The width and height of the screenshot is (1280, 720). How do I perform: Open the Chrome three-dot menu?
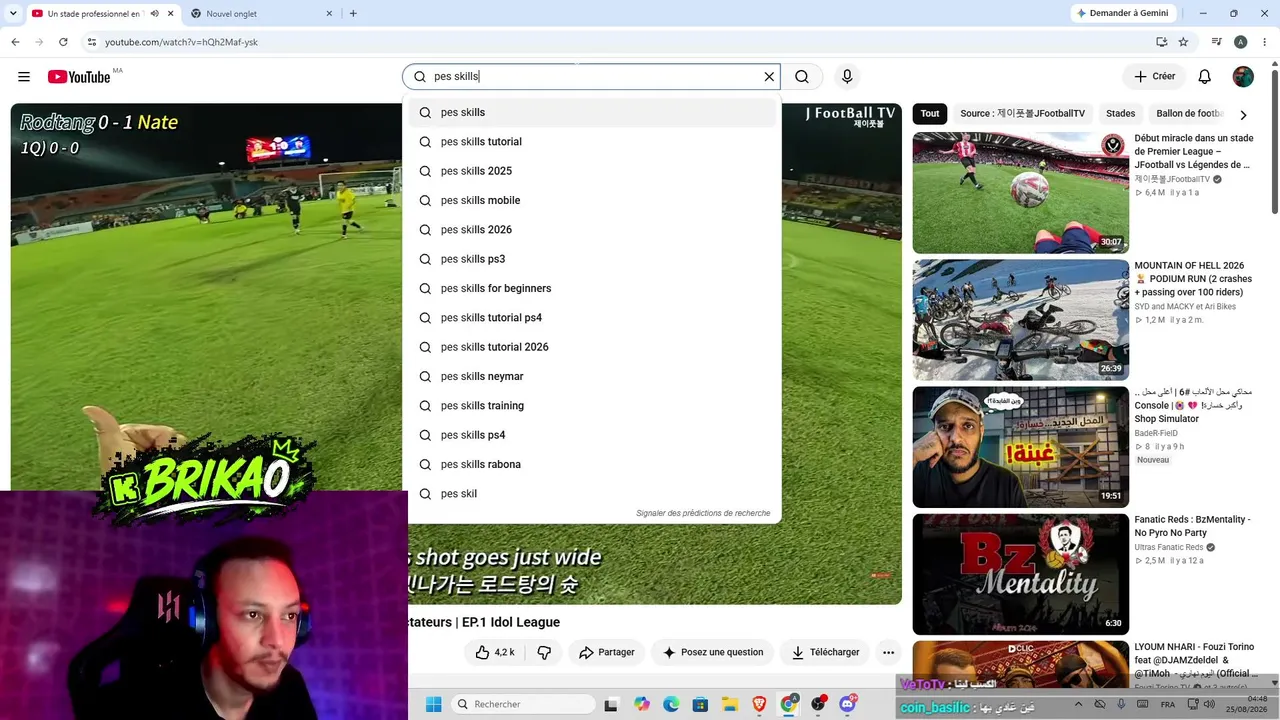click(x=1264, y=42)
